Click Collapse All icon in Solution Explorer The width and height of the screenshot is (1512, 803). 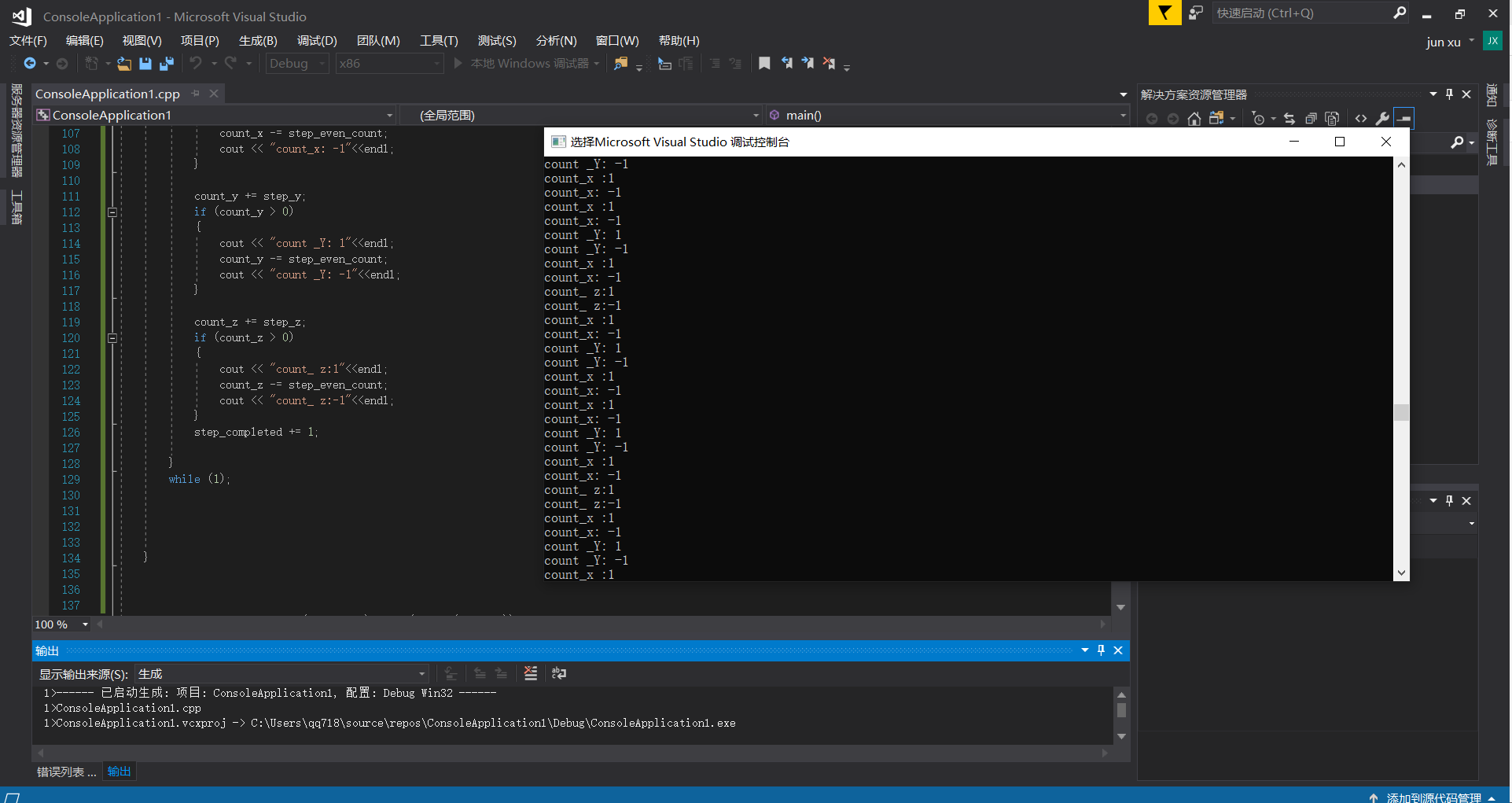tap(1311, 118)
